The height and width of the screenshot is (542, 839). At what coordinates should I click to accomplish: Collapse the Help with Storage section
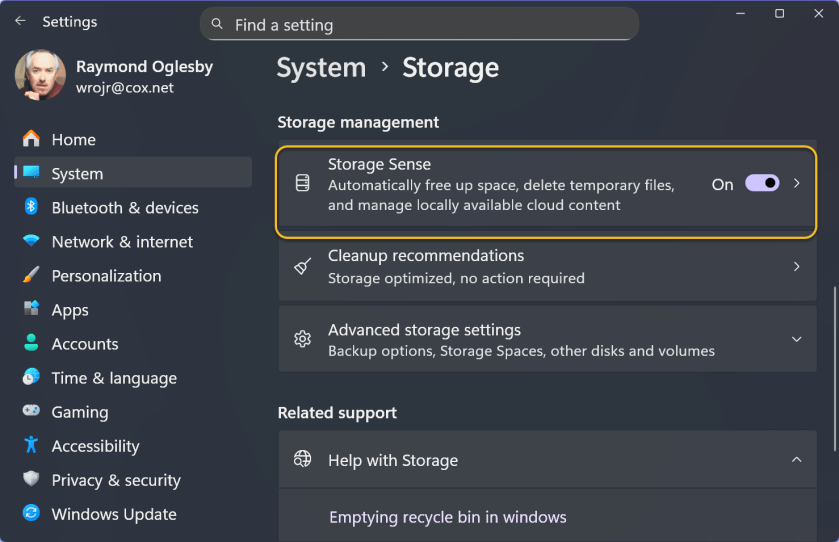click(x=796, y=460)
